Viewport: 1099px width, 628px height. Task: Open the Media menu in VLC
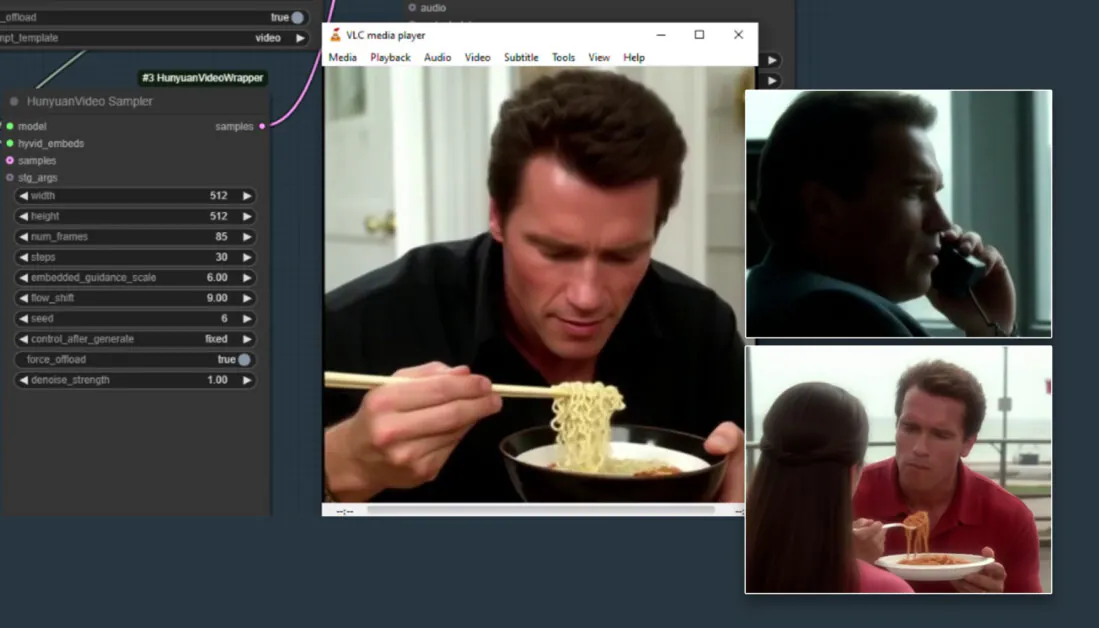(x=342, y=57)
